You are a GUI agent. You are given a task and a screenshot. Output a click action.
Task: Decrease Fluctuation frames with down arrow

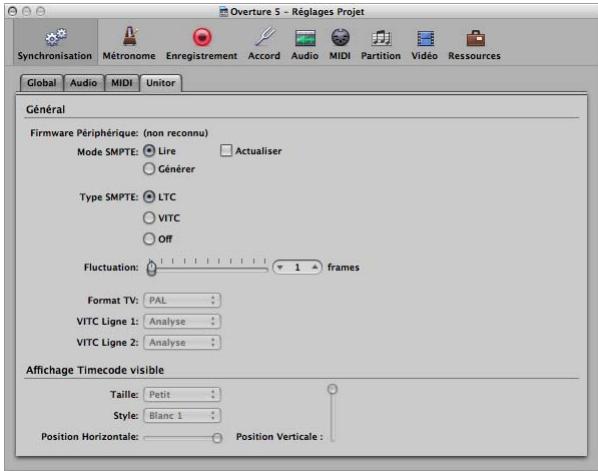point(280,267)
